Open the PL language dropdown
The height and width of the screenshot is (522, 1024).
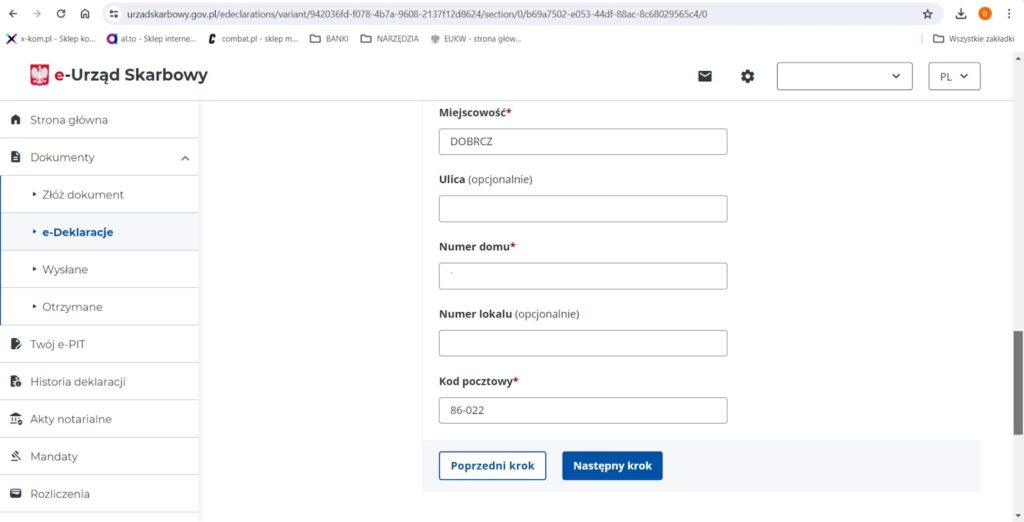click(954, 76)
